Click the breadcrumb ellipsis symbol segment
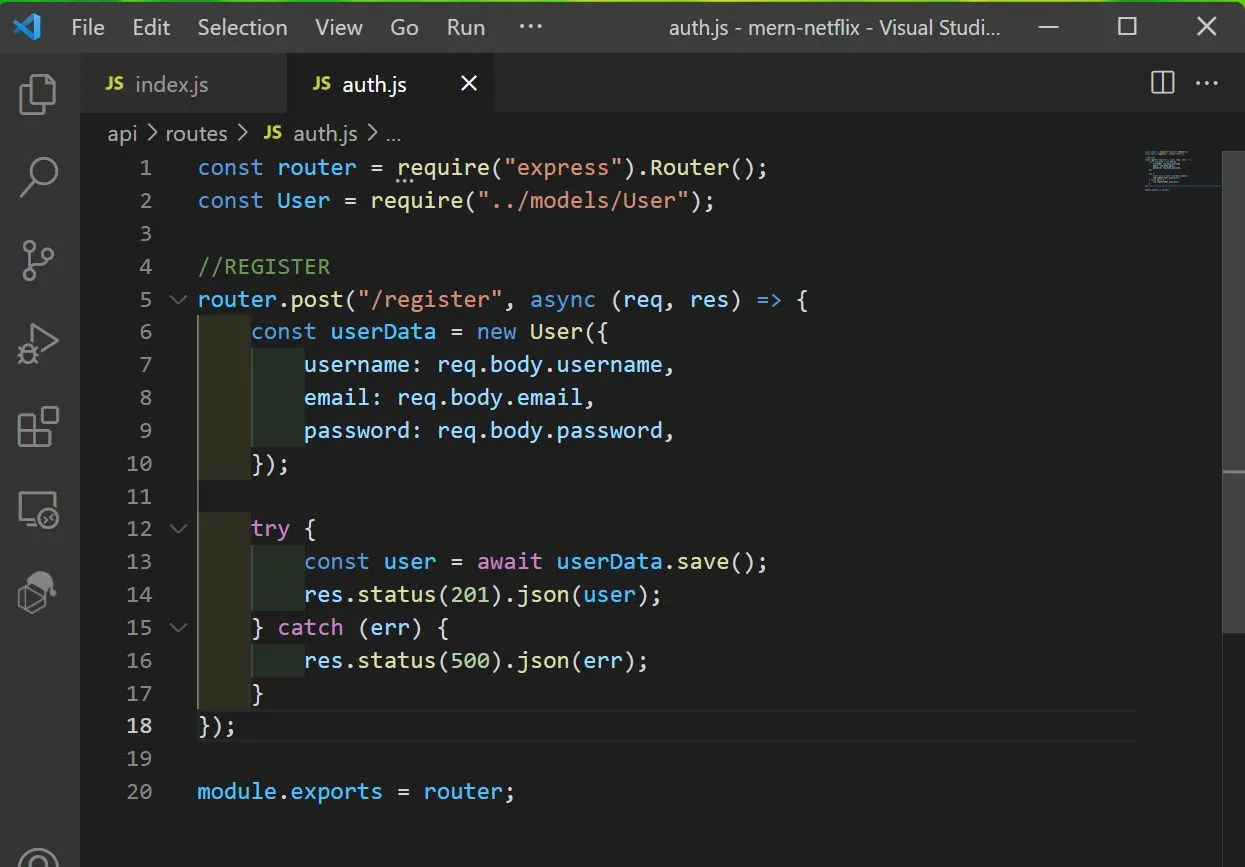 393,134
